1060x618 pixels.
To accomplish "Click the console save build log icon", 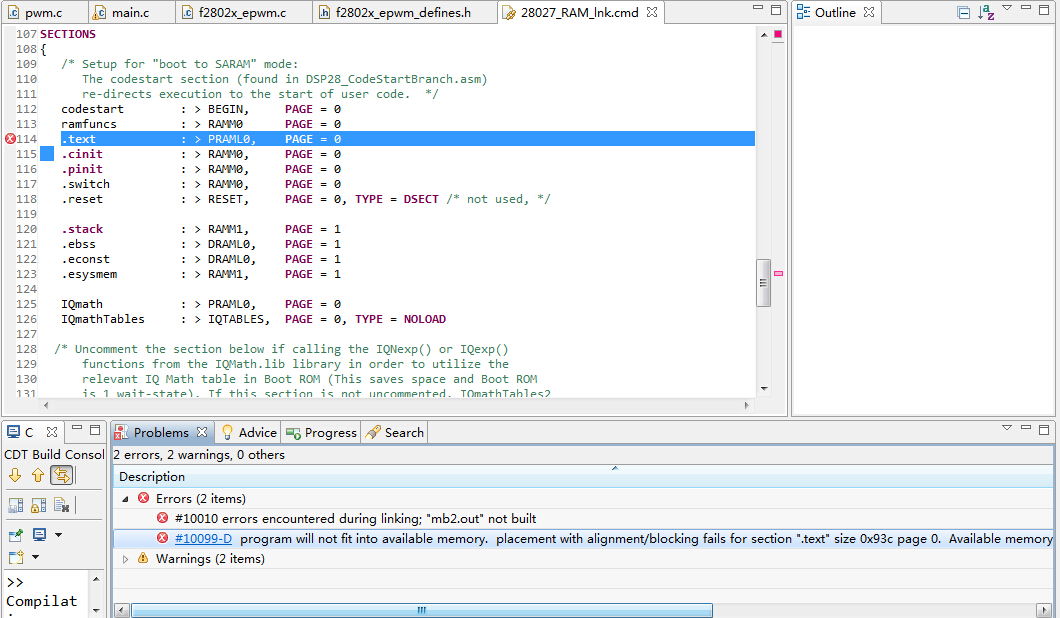I will (x=16, y=505).
